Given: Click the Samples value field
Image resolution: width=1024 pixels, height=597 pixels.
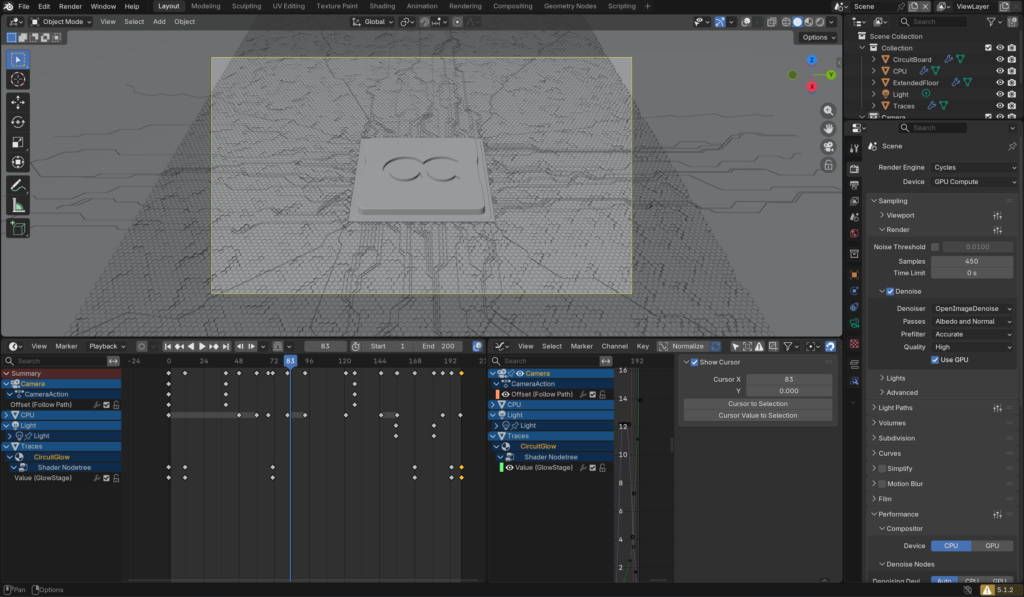Looking at the screenshot, I should [972, 261].
